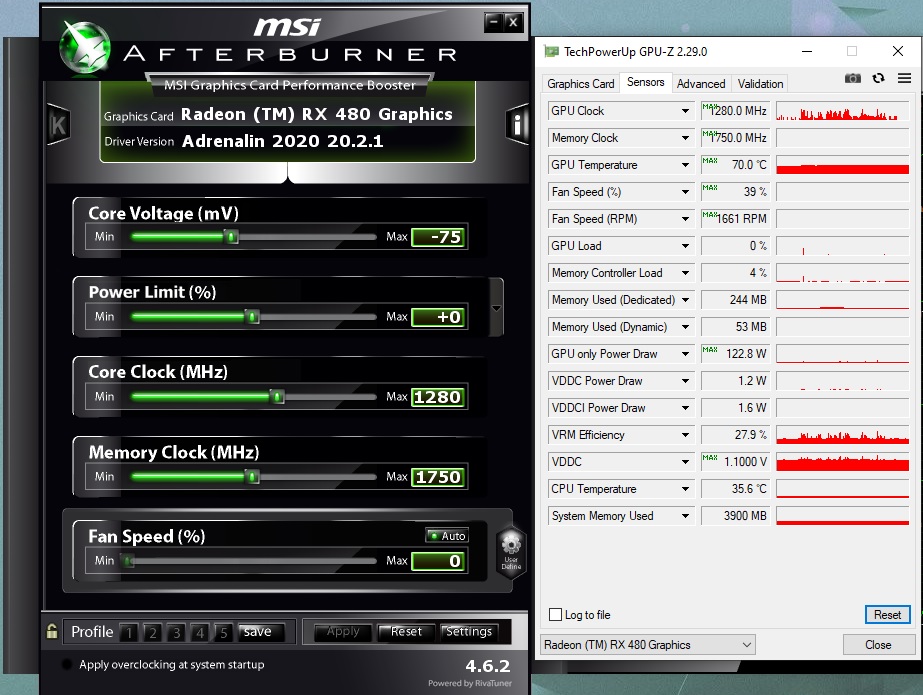Image resolution: width=923 pixels, height=695 pixels.
Task: Click the profile save button
Action: pos(261,632)
